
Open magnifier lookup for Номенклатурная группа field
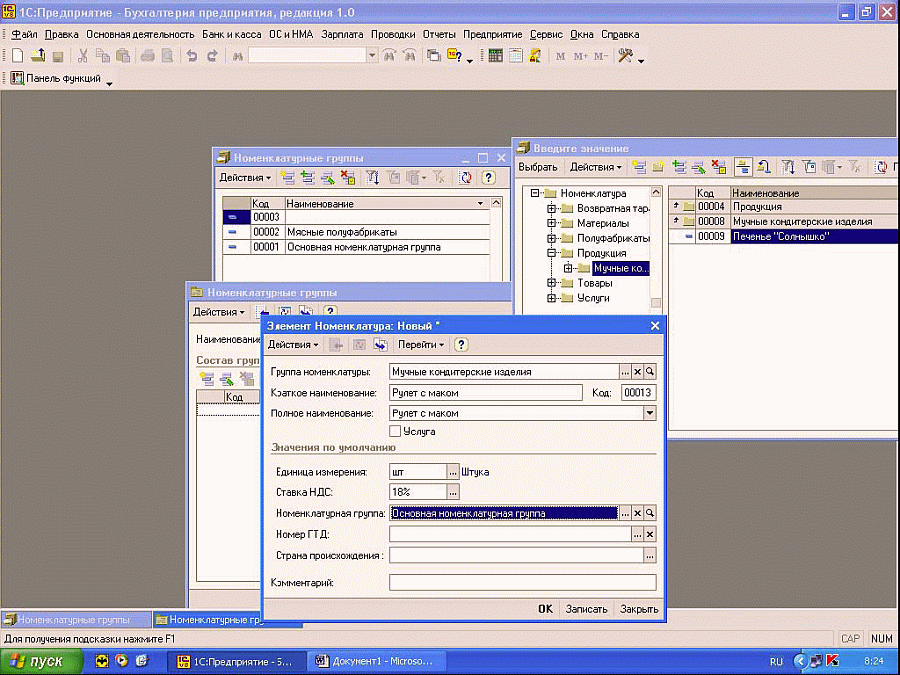(x=649, y=513)
